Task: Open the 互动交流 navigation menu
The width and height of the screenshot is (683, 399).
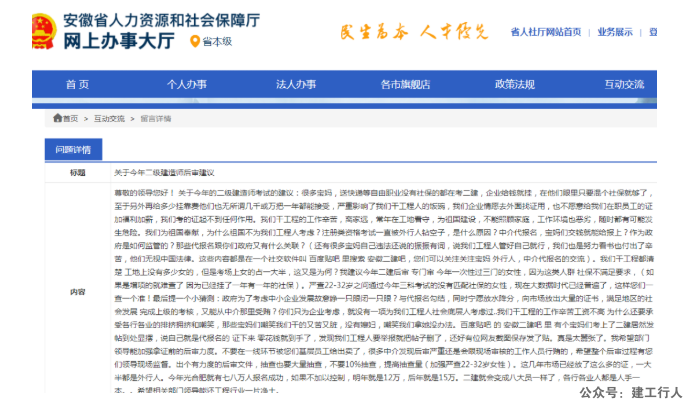Action: tap(624, 85)
